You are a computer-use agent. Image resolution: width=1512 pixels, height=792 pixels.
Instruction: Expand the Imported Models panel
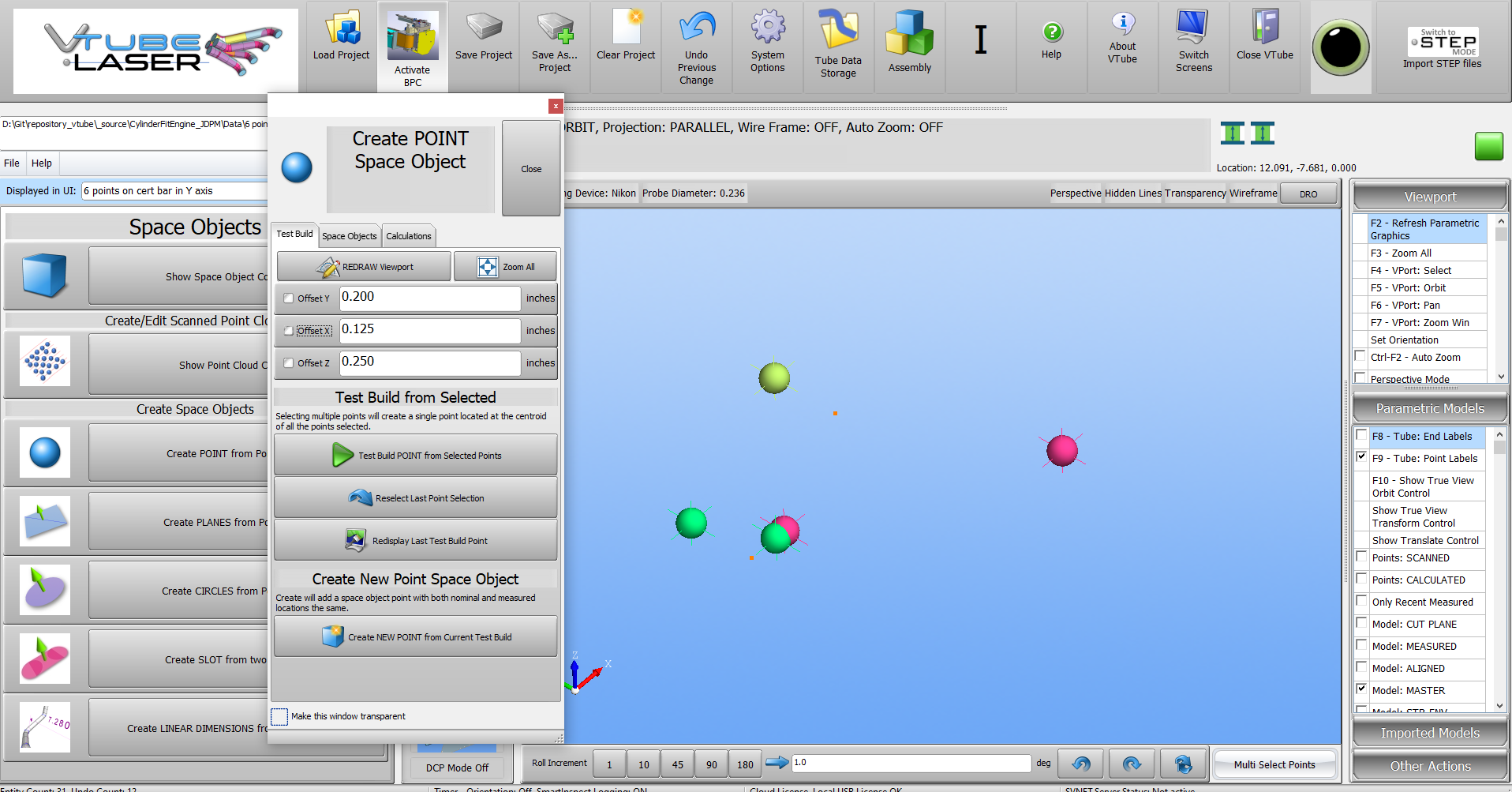point(1429,733)
